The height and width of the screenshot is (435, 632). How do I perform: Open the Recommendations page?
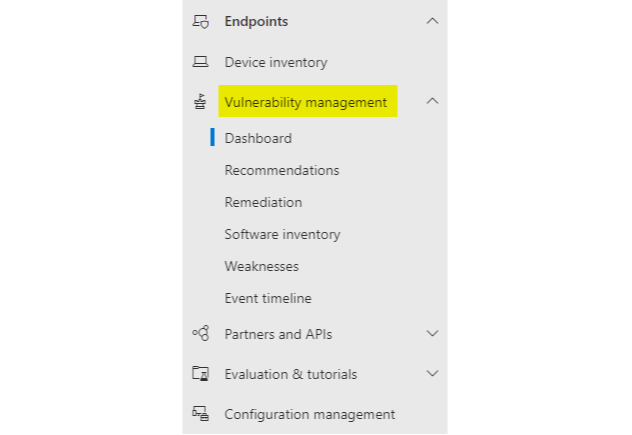point(282,170)
